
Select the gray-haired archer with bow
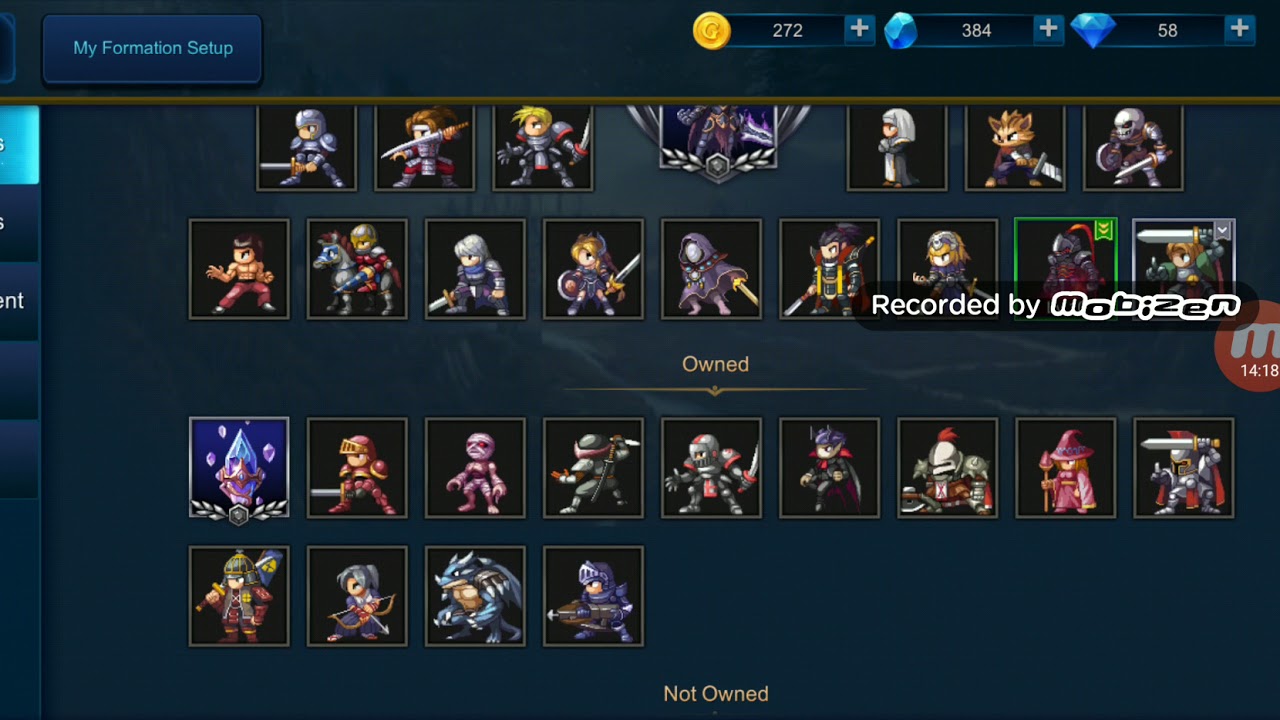[357, 596]
